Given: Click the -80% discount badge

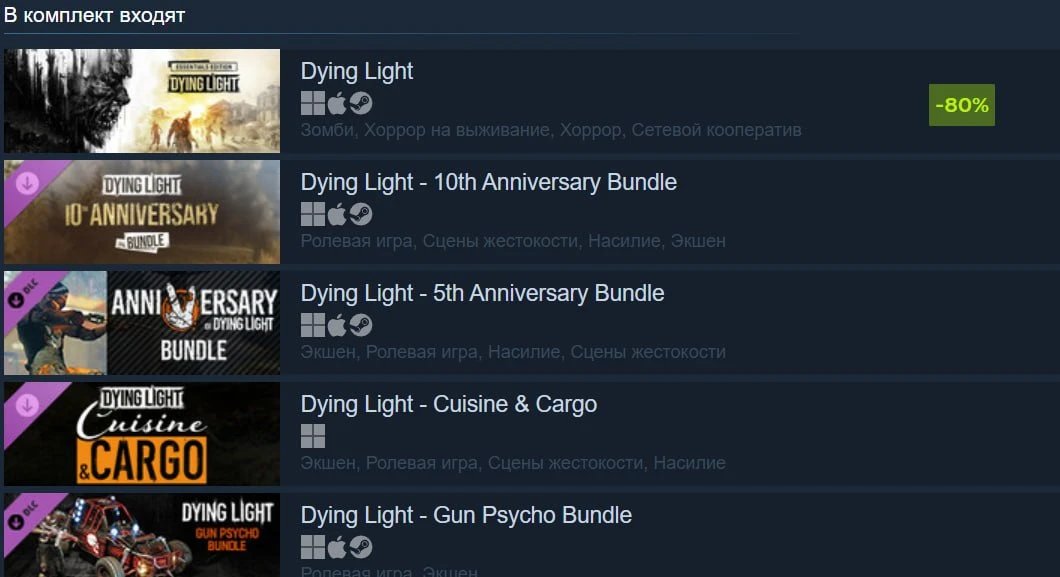Looking at the screenshot, I should [x=962, y=105].
